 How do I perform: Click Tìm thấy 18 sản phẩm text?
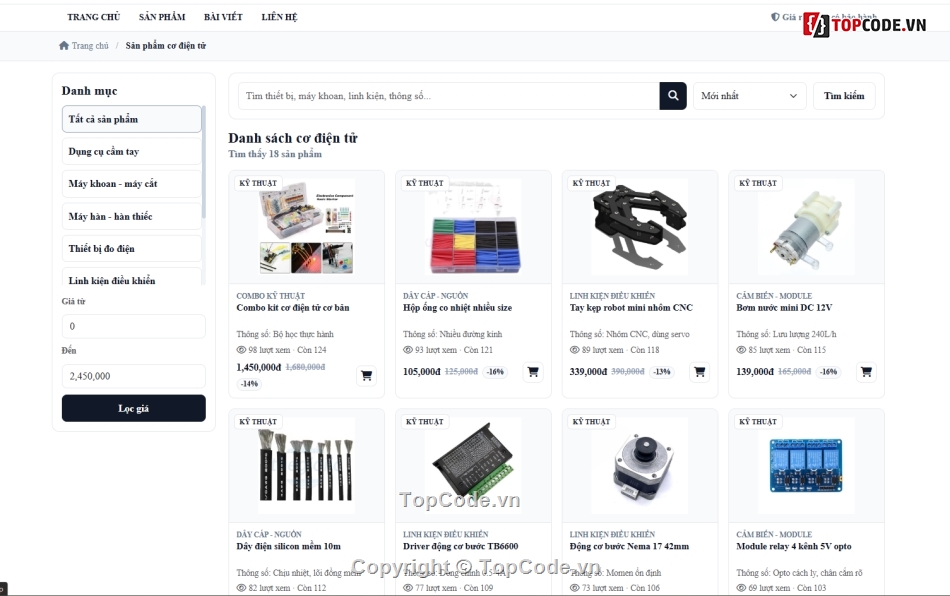(x=275, y=154)
